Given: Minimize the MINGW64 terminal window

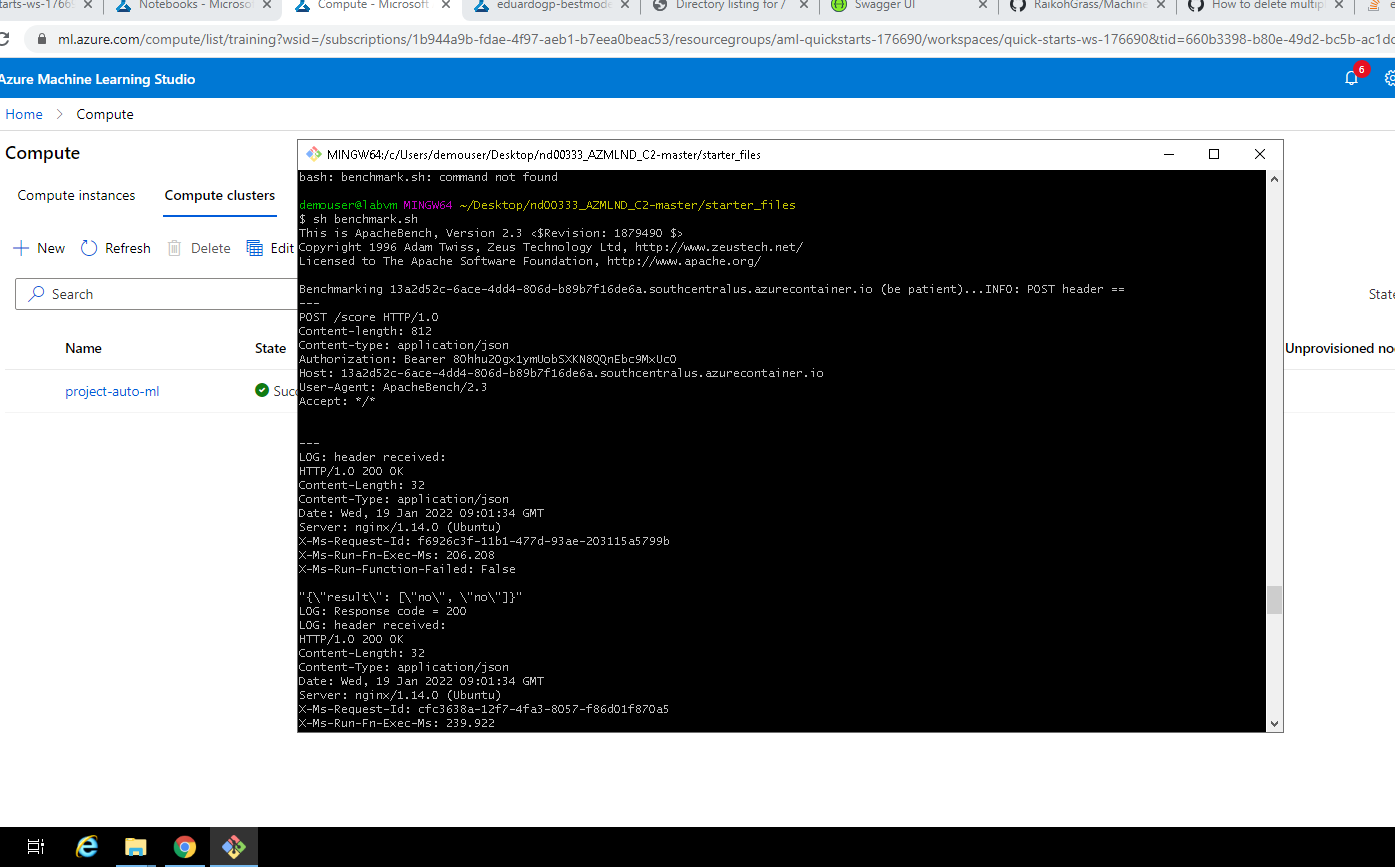Looking at the screenshot, I should coord(1168,154).
